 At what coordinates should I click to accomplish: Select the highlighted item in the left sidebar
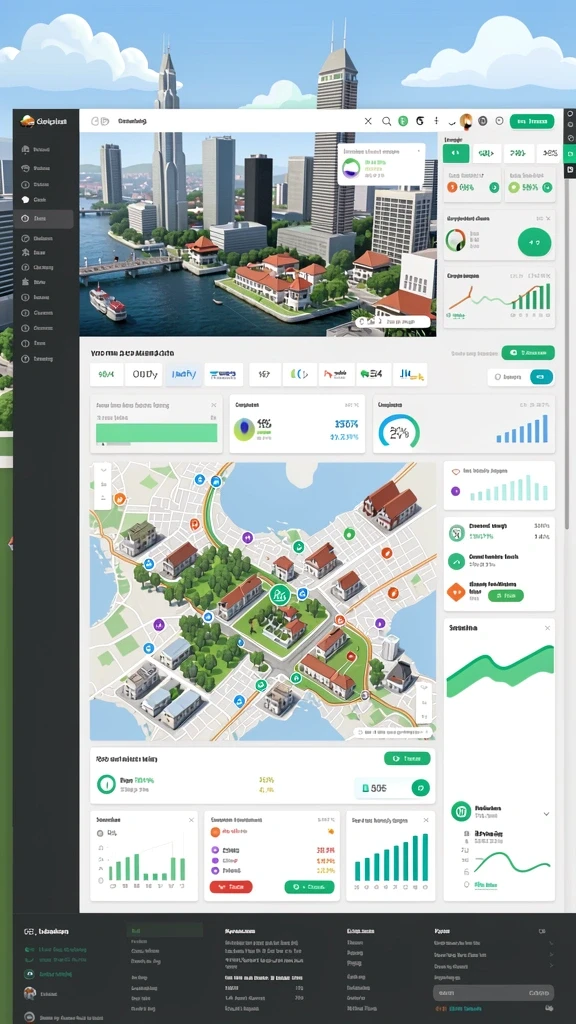click(43, 219)
